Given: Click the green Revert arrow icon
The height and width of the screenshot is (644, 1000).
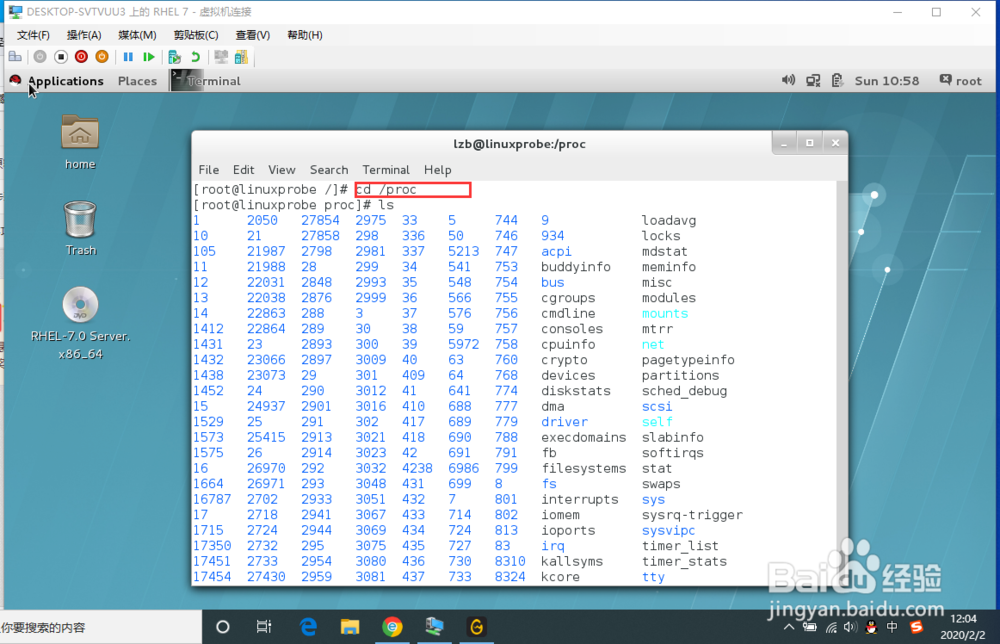Looking at the screenshot, I should click(195, 57).
